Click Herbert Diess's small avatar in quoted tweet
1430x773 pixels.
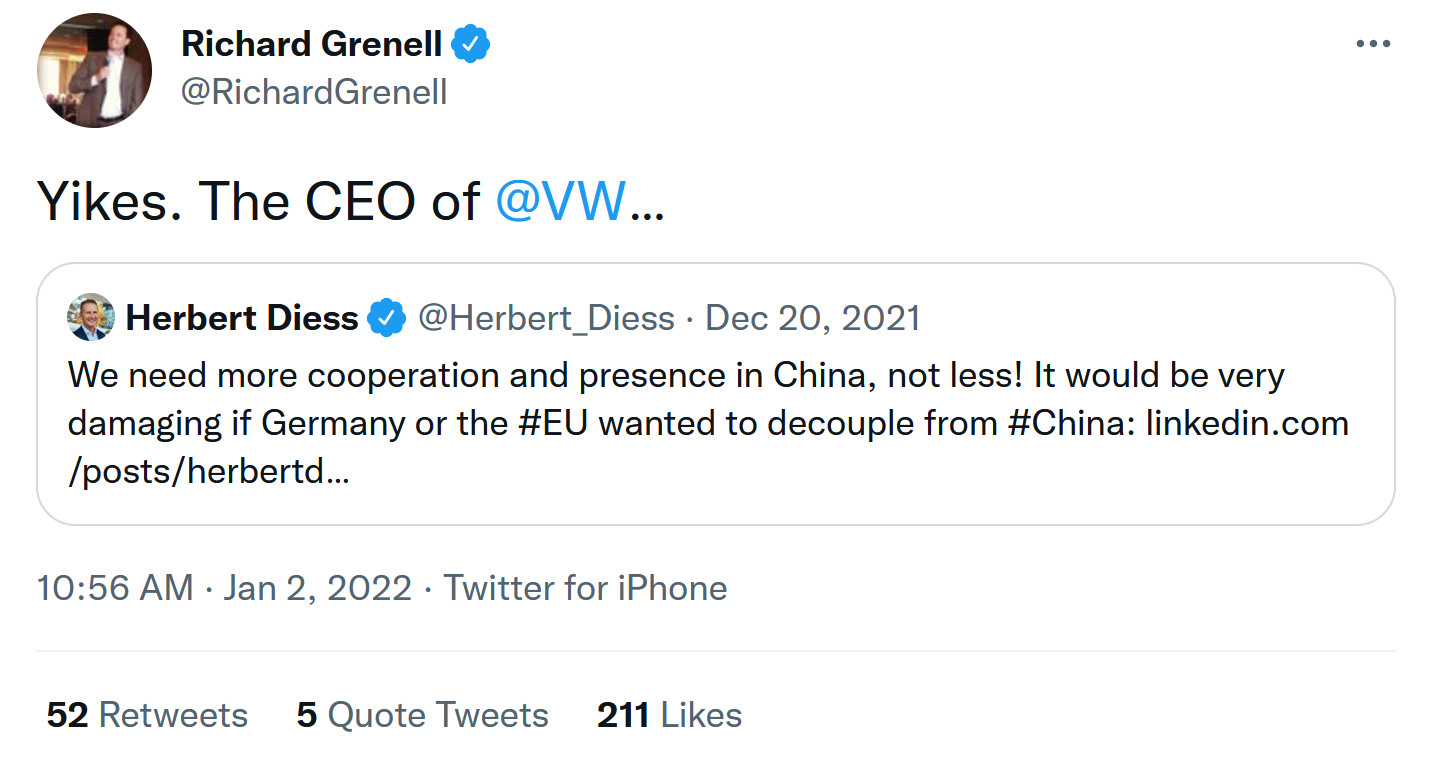[x=91, y=318]
